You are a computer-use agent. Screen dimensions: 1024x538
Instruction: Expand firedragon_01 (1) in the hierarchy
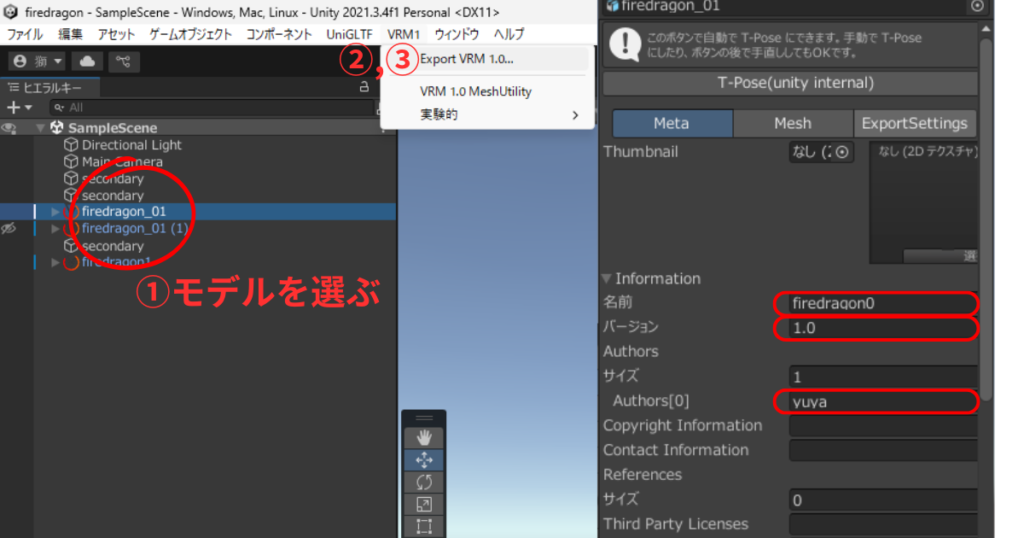(56, 229)
